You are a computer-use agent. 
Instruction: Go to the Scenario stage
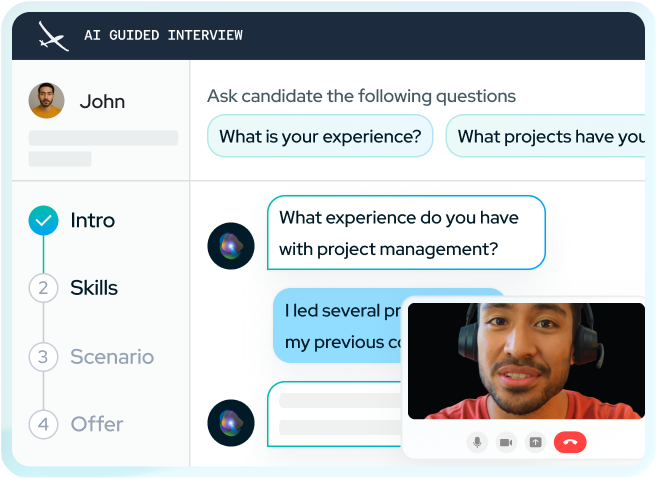[x=111, y=357]
